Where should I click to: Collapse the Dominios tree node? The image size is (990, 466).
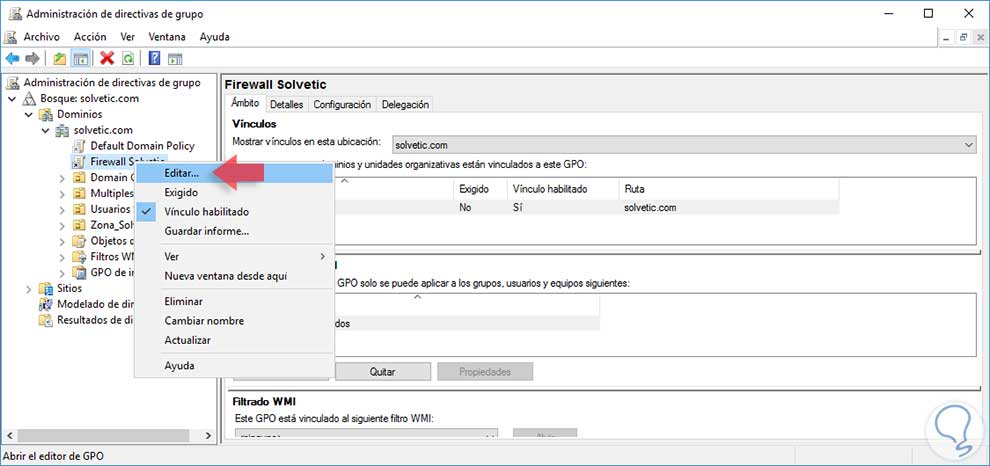pos(29,115)
